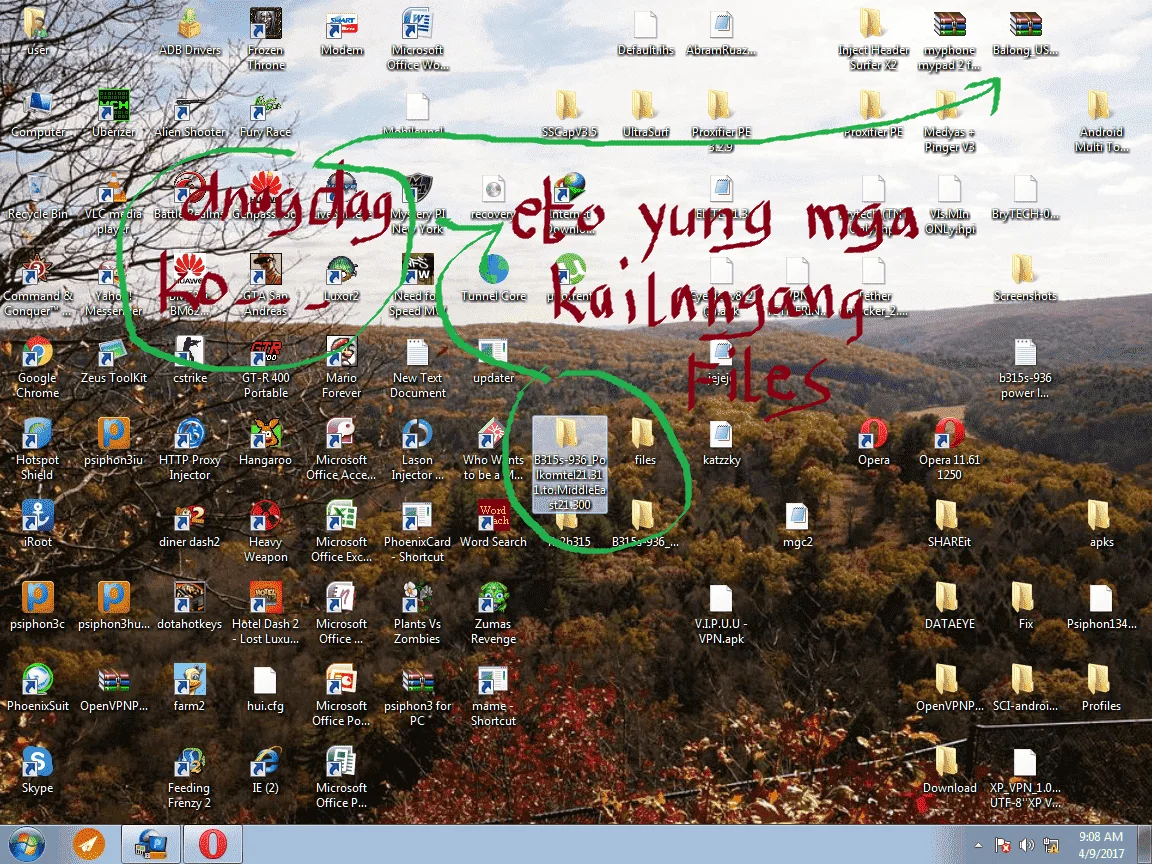Viewport: 1152px width, 864px height.
Task: Open the Recycle Bin
Action: pyautogui.click(x=37, y=197)
